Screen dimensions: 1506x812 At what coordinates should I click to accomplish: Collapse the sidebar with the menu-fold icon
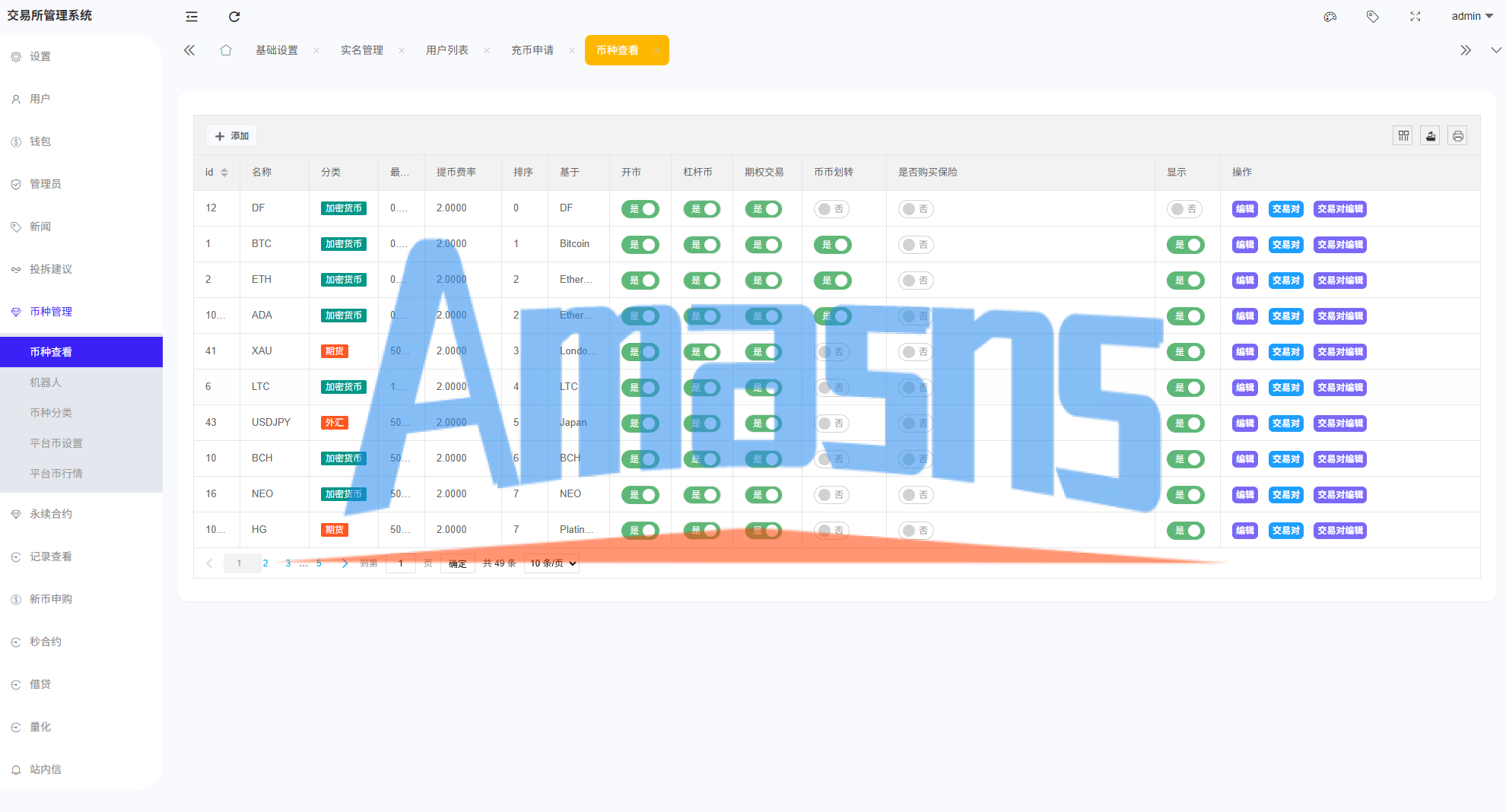(x=192, y=17)
